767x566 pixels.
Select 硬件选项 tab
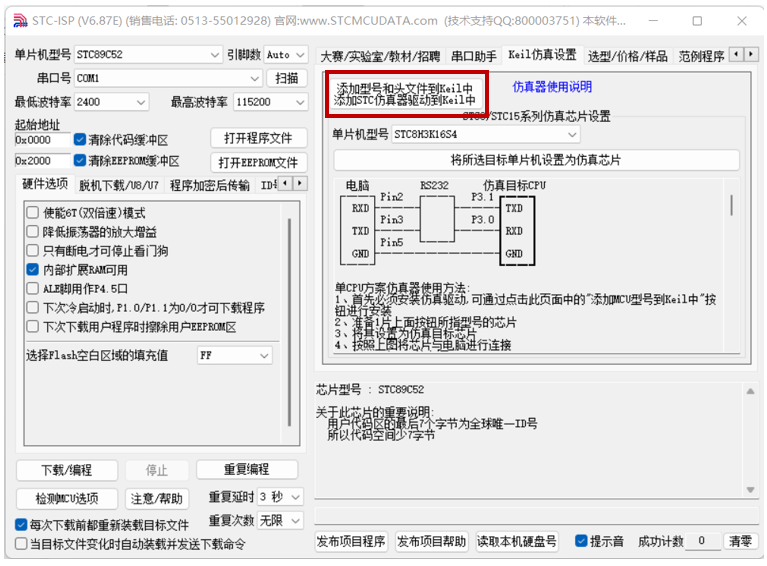click(x=45, y=184)
